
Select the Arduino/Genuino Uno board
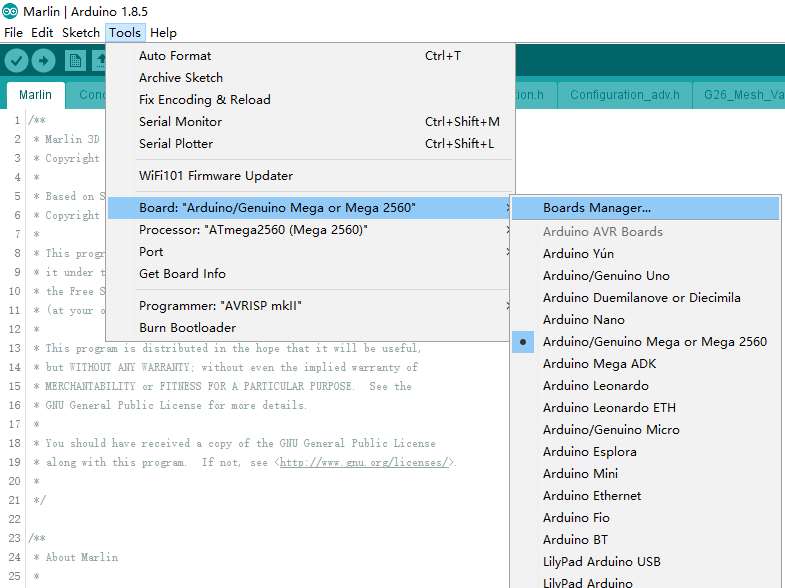coord(645,276)
